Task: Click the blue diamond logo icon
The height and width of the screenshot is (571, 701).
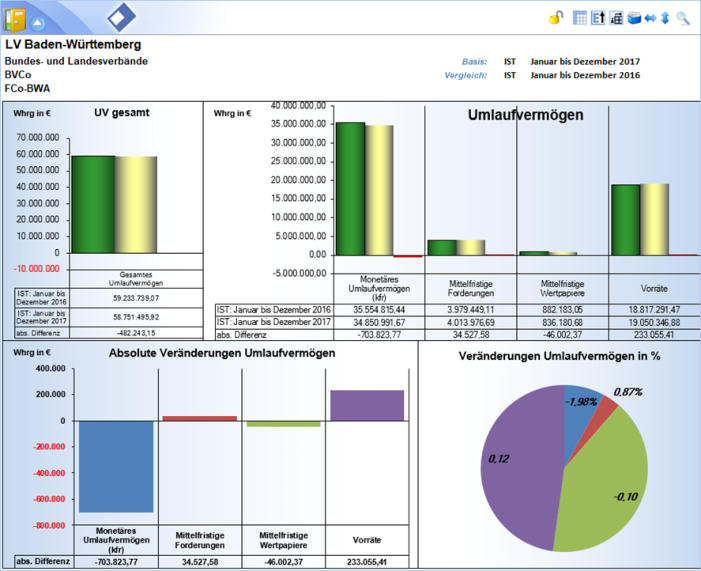Action: click(123, 17)
